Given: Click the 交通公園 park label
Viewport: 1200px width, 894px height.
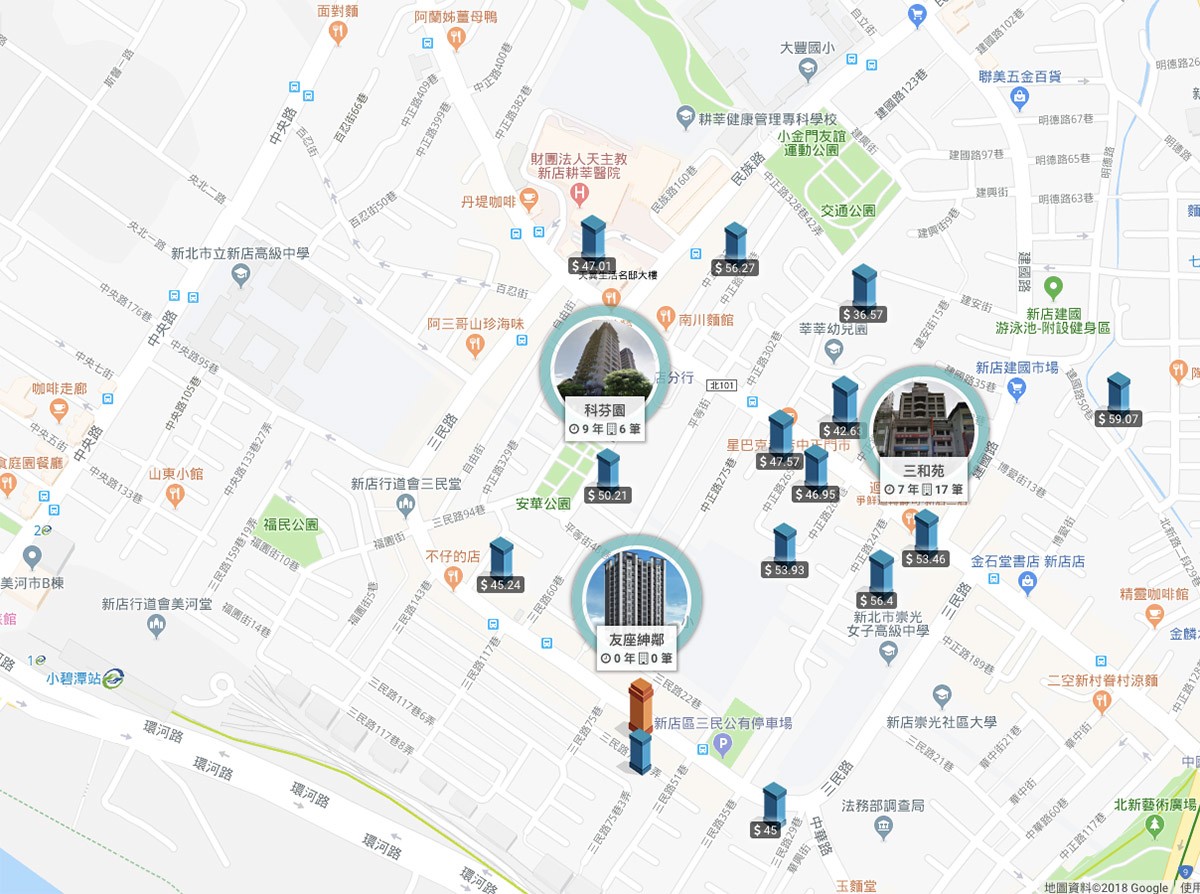Looking at the screenshot, I should (847, 211).
